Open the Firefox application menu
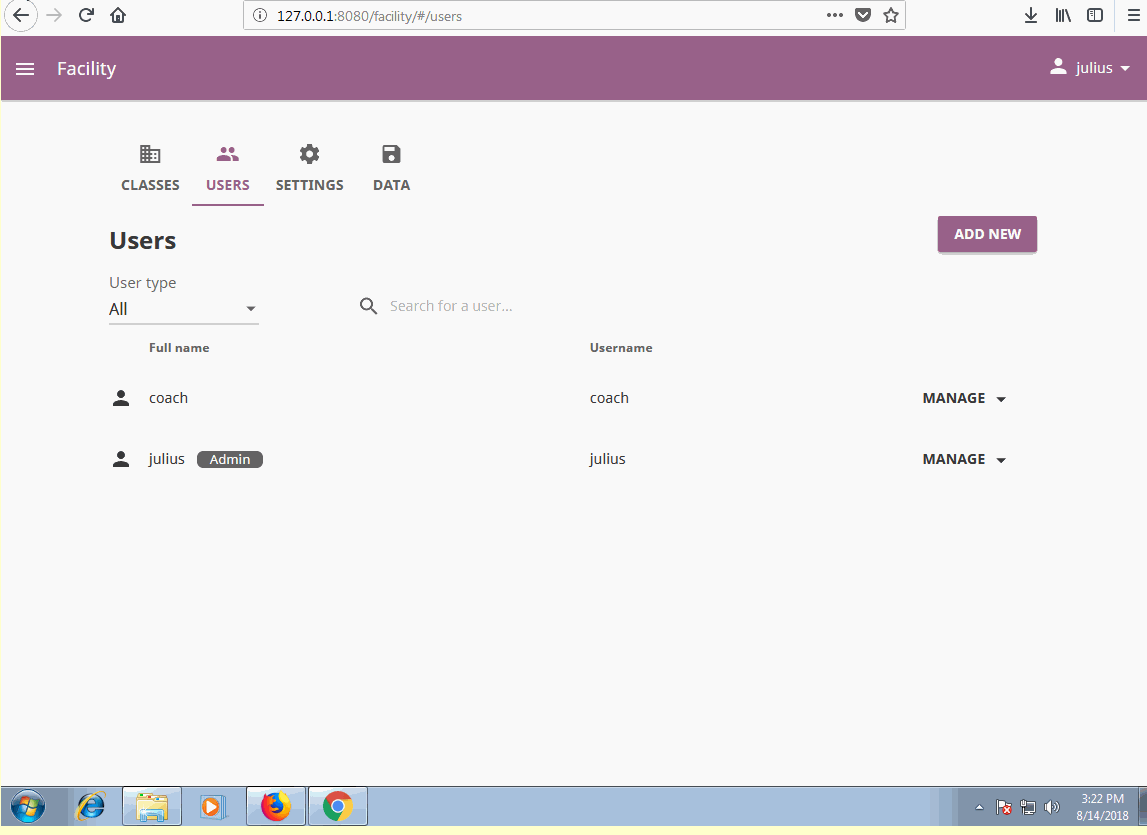This screenshot has width=1147, height=835. coord(1134,15)
